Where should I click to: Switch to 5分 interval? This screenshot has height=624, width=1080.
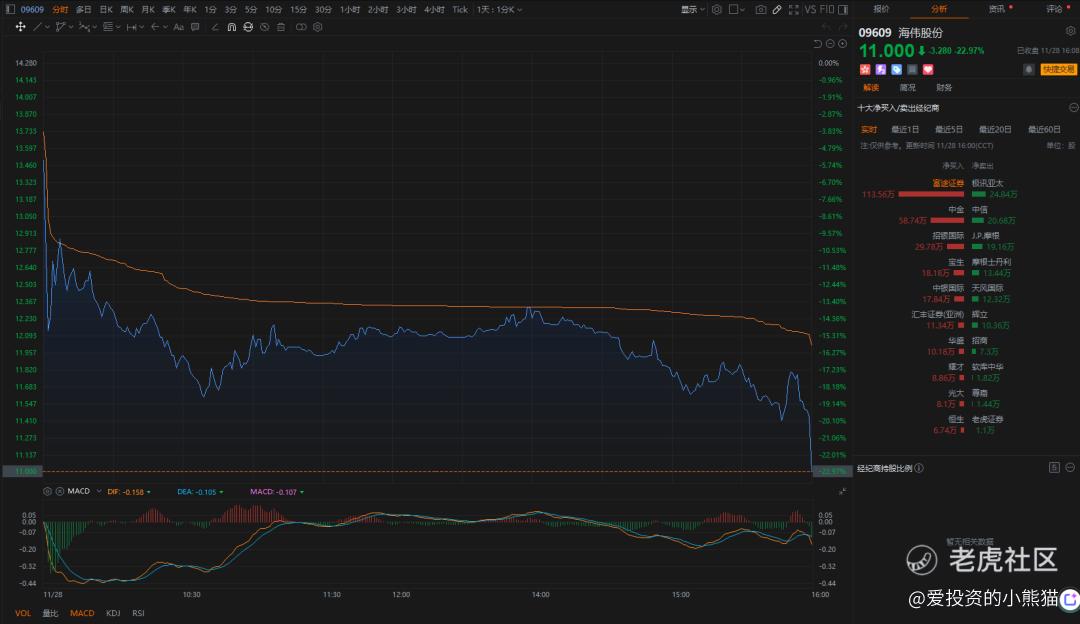tap(251, 10)
